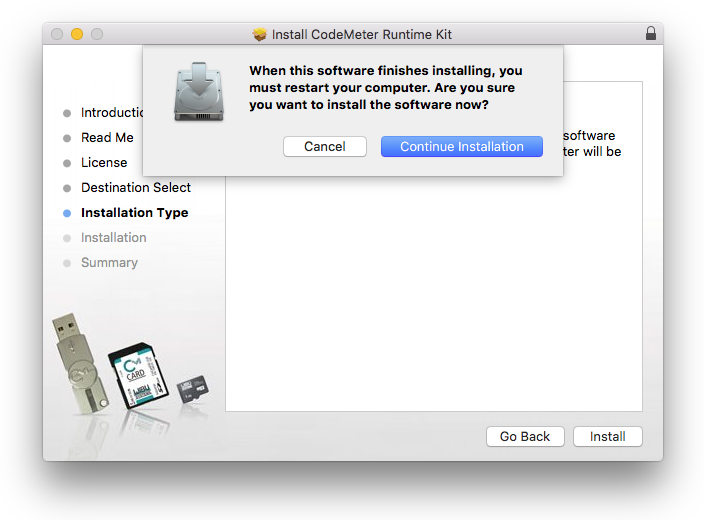Select the License step in sidebar
704x520 pixels.
(104, 163)
